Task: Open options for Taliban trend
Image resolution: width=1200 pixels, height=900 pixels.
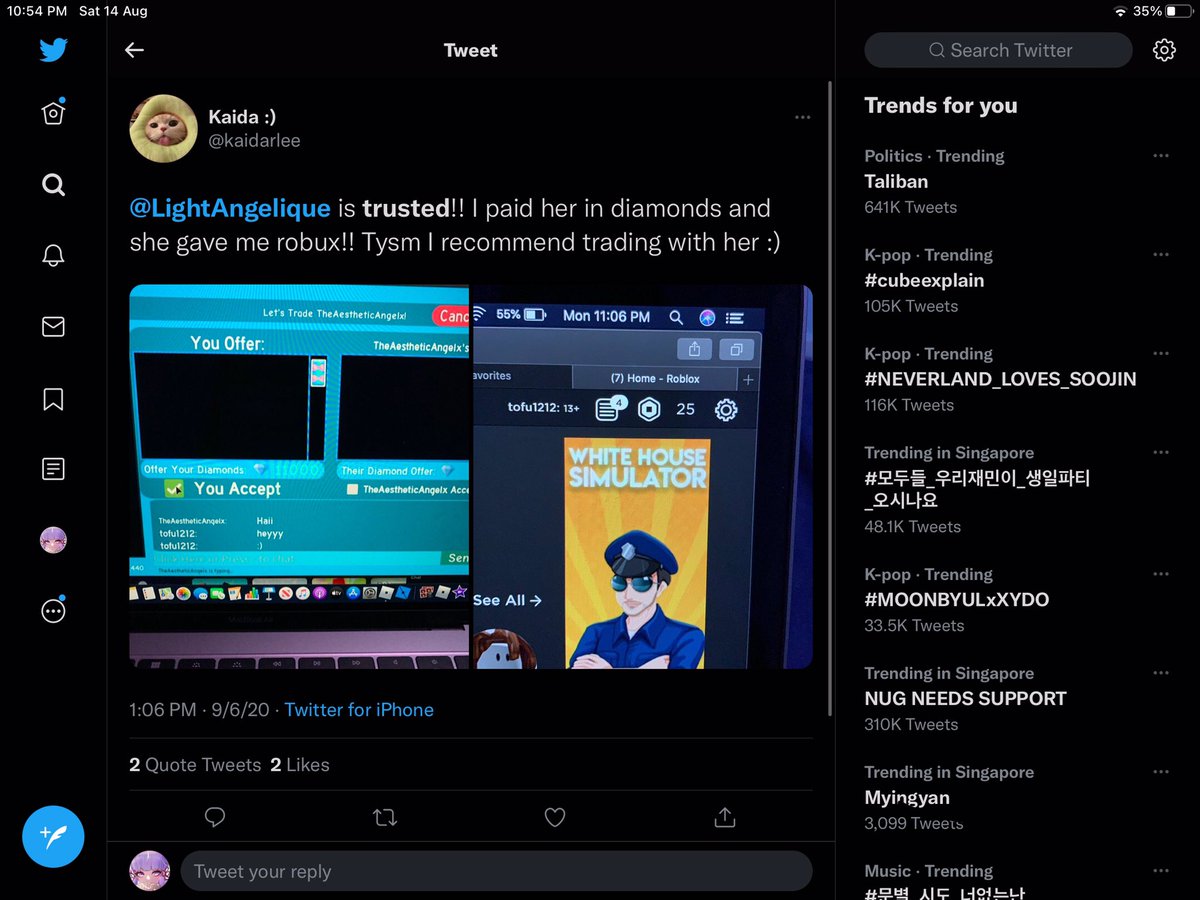Action: pos(1160,156)
